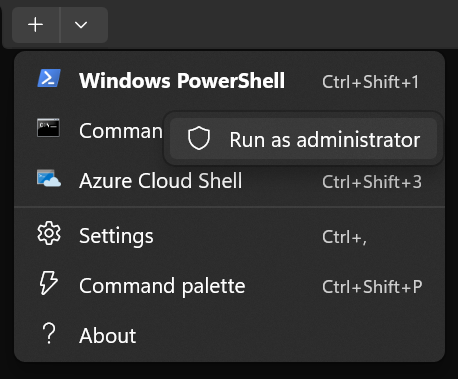Open the Command palette entry
458x379 pixels.
click(x=229, y=286)
